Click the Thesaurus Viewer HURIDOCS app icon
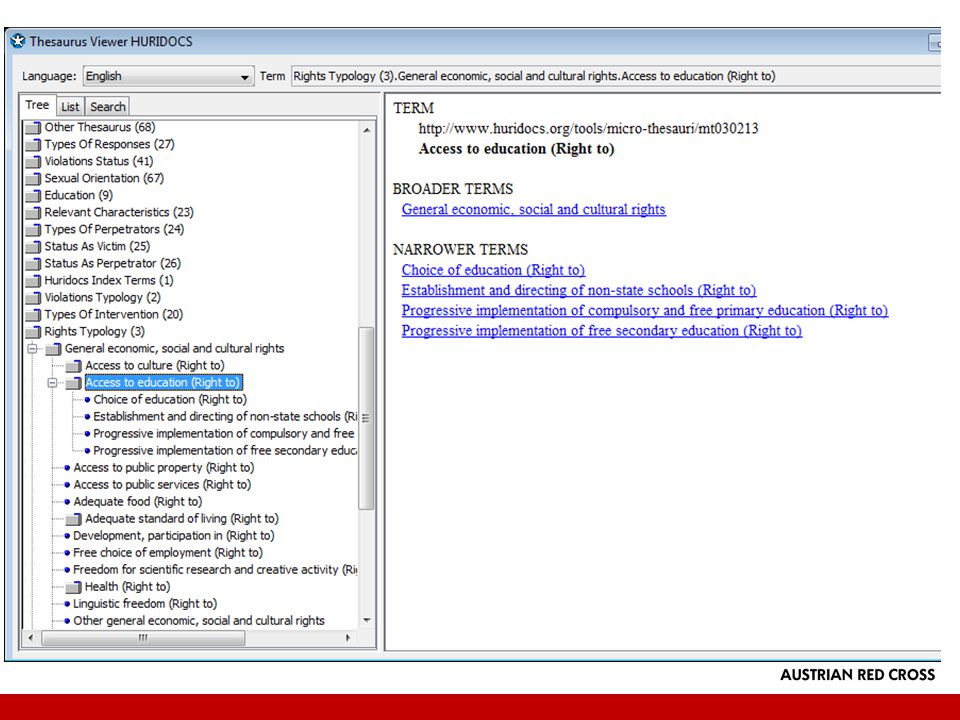This screenshot has width=960, height=720. (x=18, y=41)
